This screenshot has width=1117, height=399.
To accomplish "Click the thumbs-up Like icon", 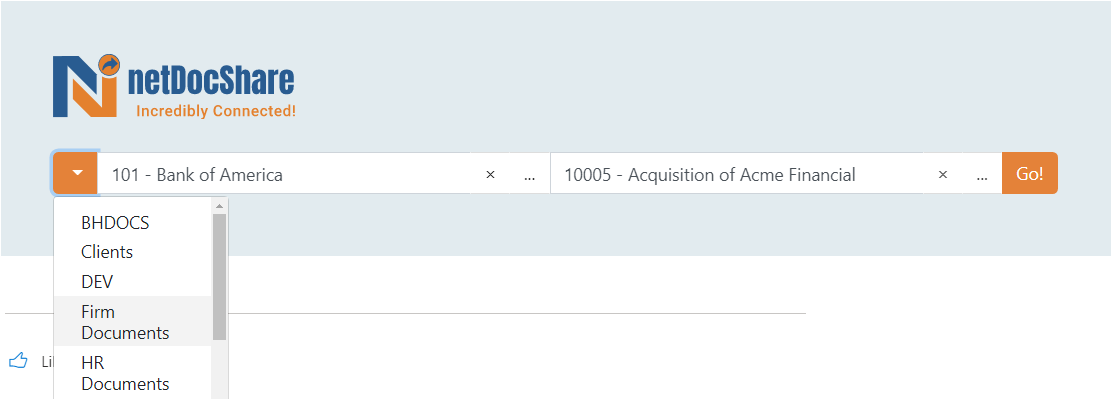I will click(18, 361).
